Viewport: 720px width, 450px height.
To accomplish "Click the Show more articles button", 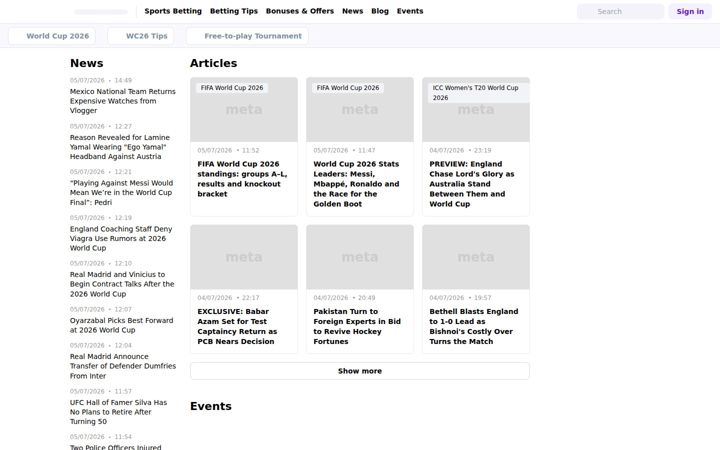I will click(x=360, y=371).
